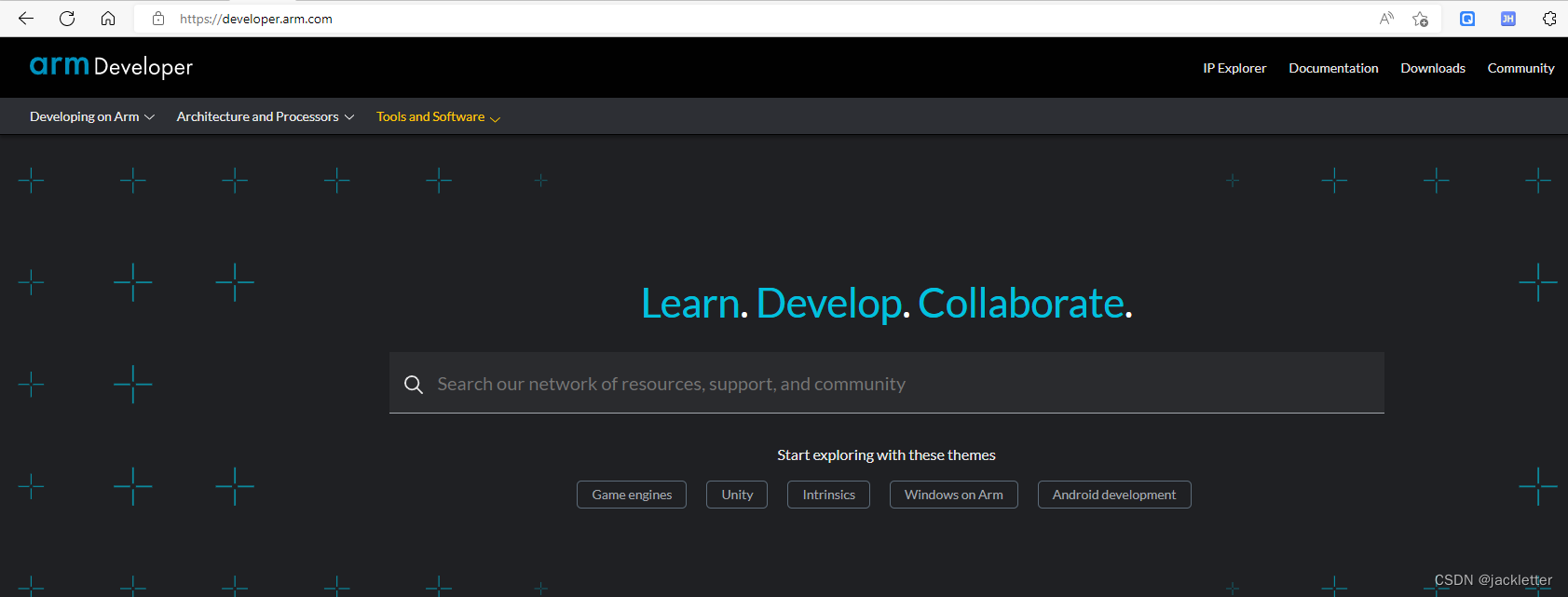The width and height of the screenshot is (1568, 597).
Task: Visit the Community link
Action: (1520, 68)
